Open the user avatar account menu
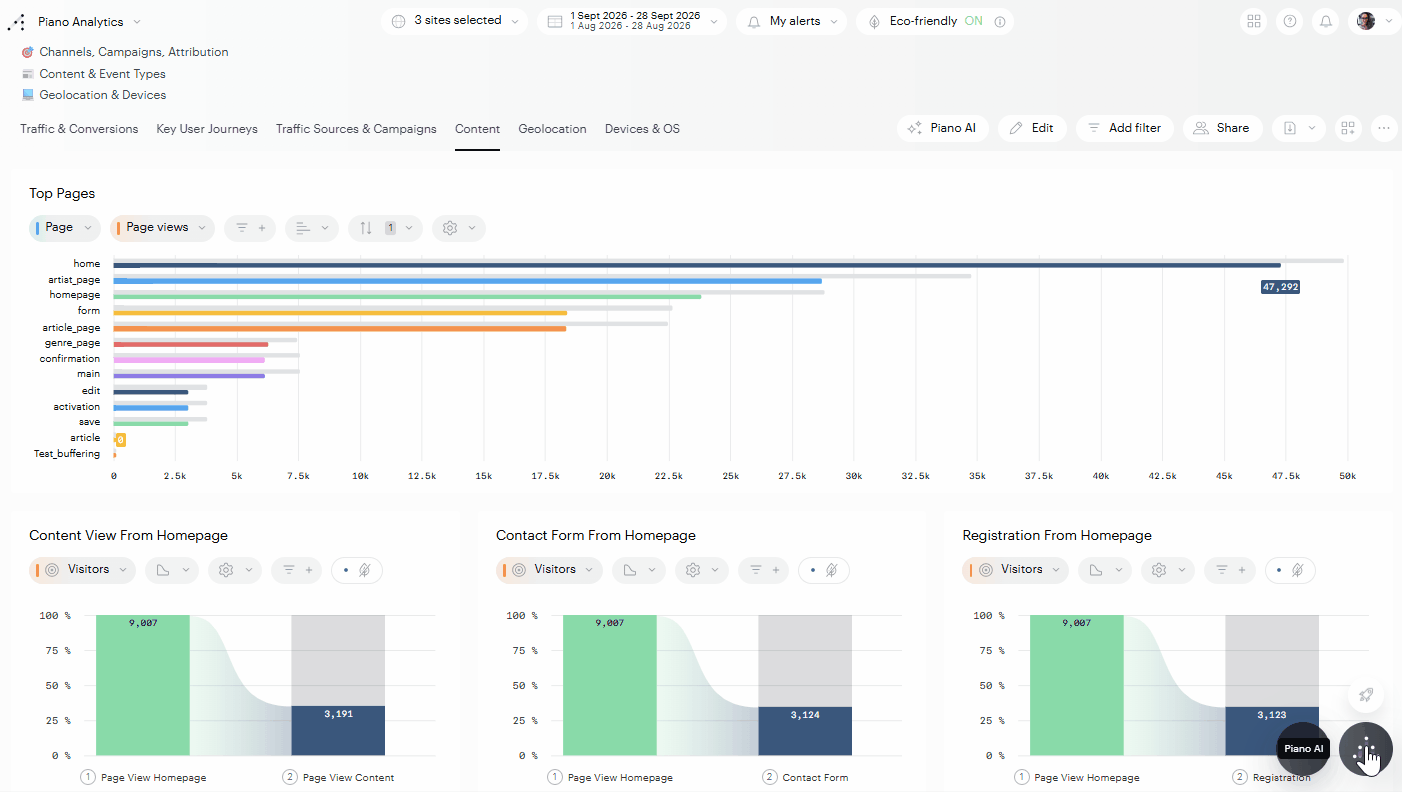This screenshot has width=1402, height=792. [1374, 21]
